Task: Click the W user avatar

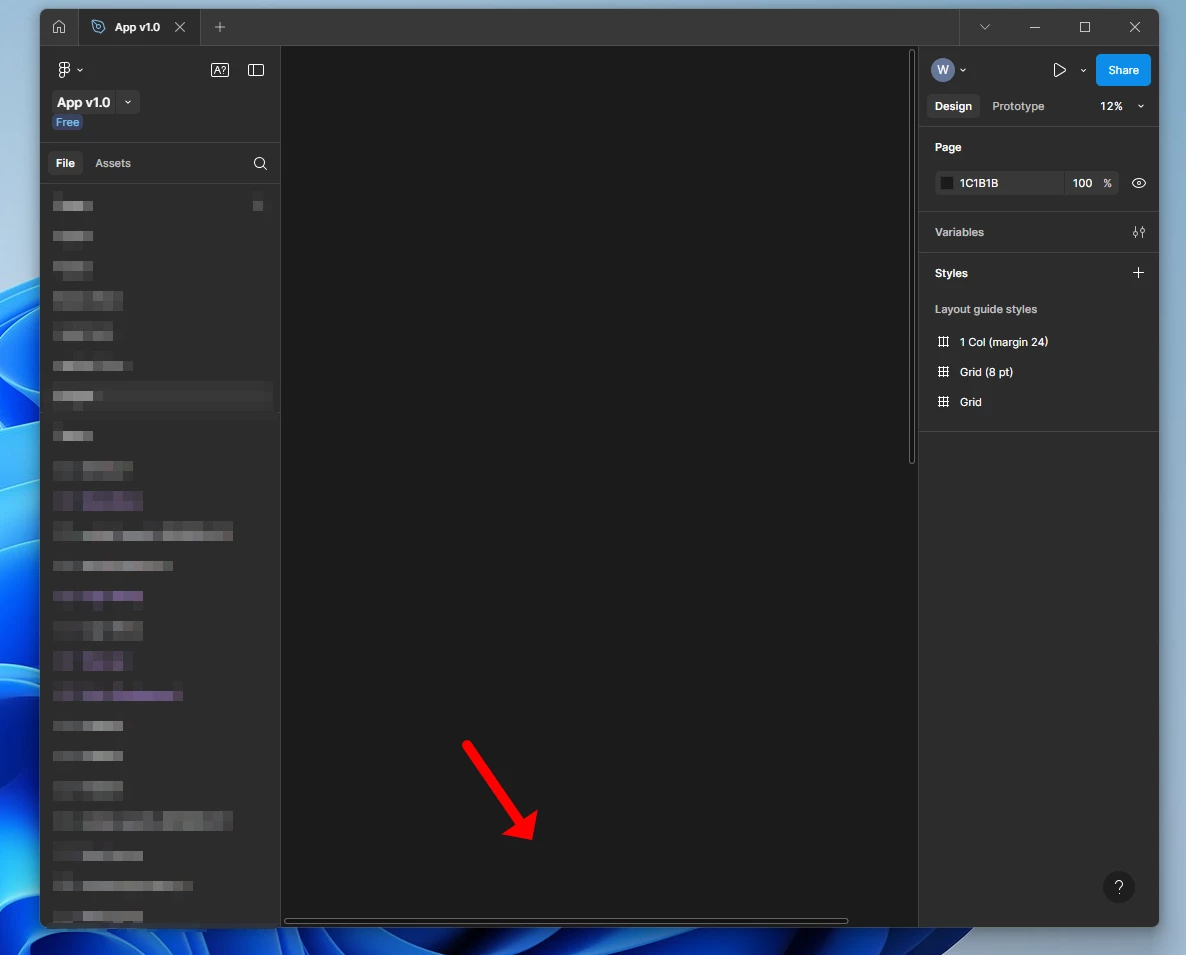Action: pos(942,70)
